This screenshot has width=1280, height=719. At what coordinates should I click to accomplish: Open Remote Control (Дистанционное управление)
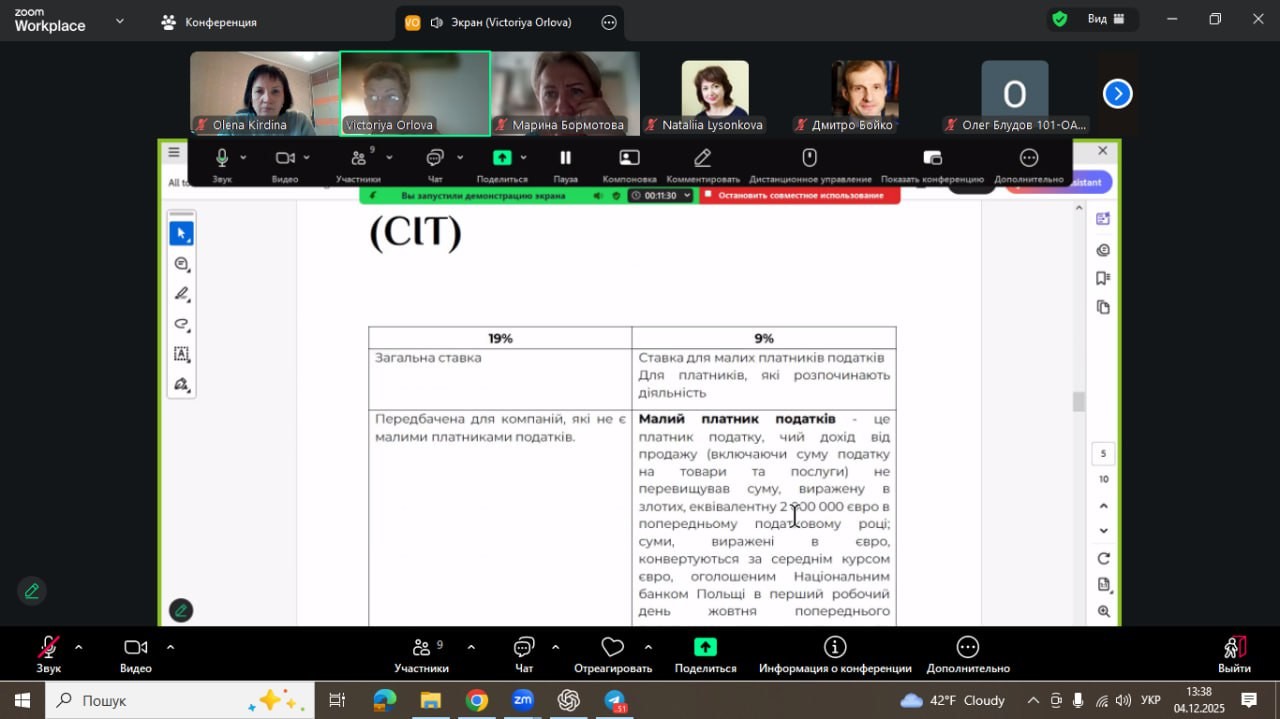(810, 158)
